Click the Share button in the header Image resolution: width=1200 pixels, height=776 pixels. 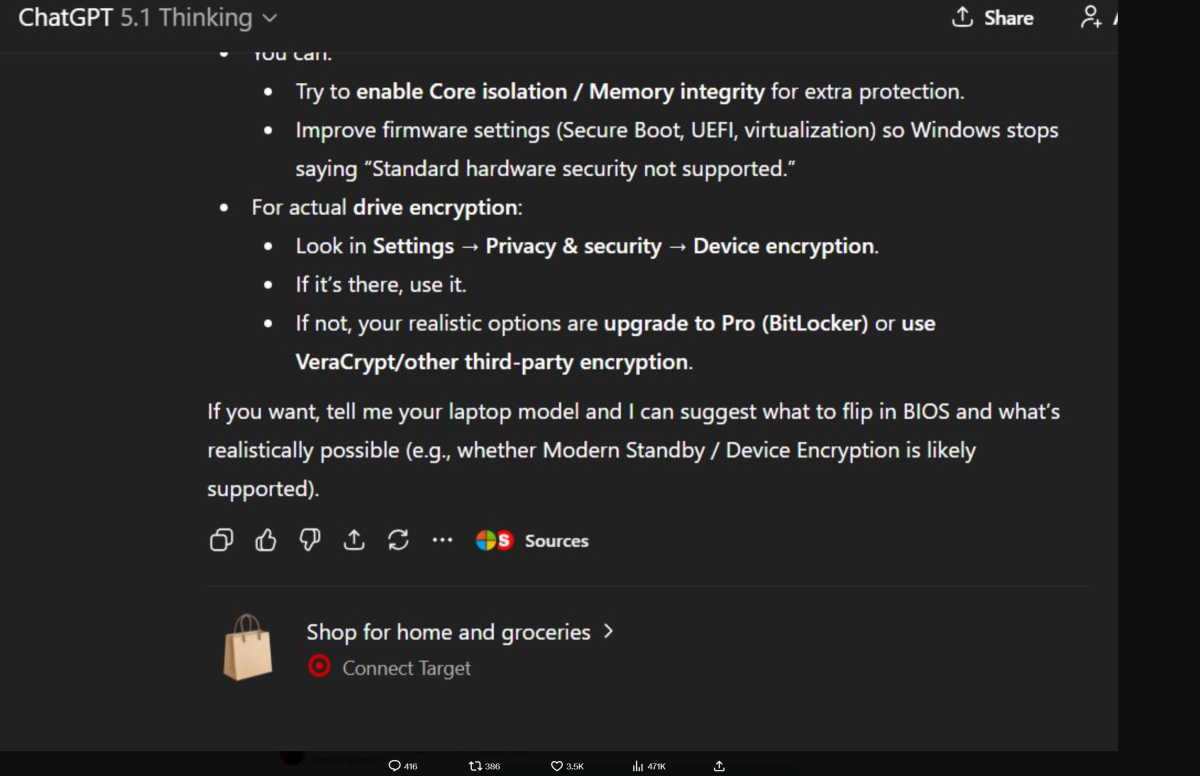(x=992, y=18)
